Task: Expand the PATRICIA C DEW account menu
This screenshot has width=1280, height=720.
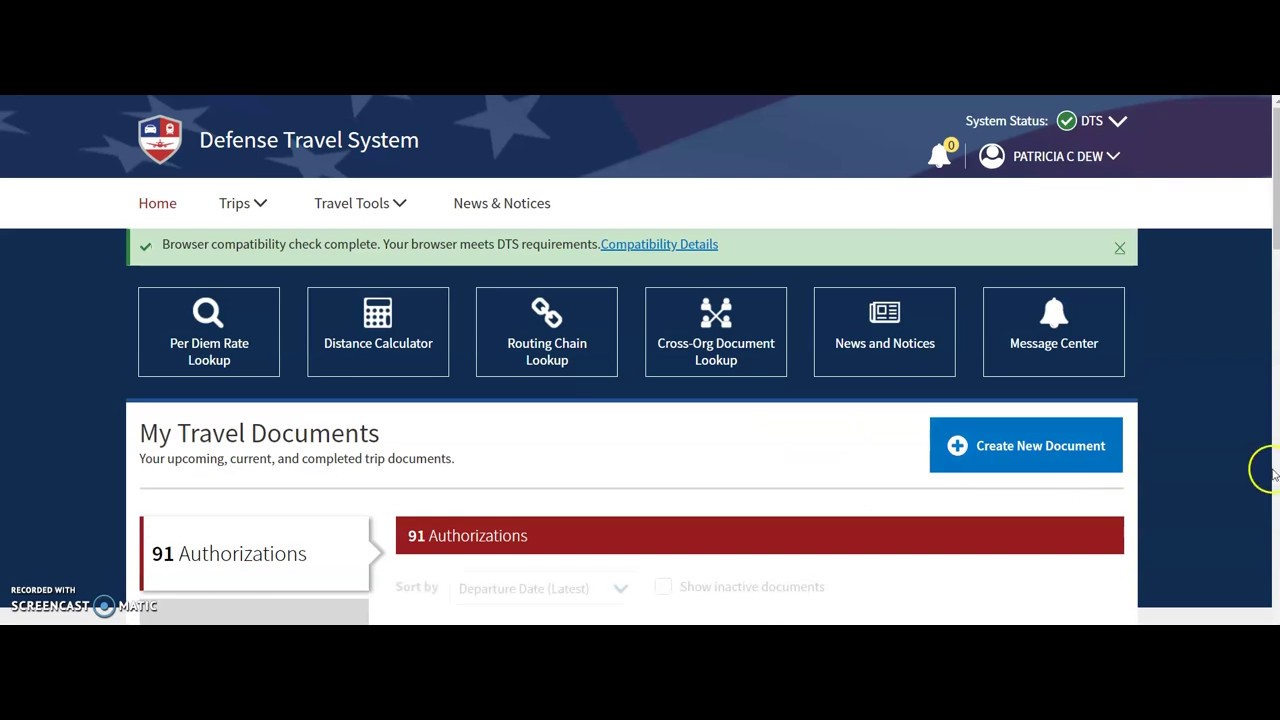Action: click(x=1066, y=156)
